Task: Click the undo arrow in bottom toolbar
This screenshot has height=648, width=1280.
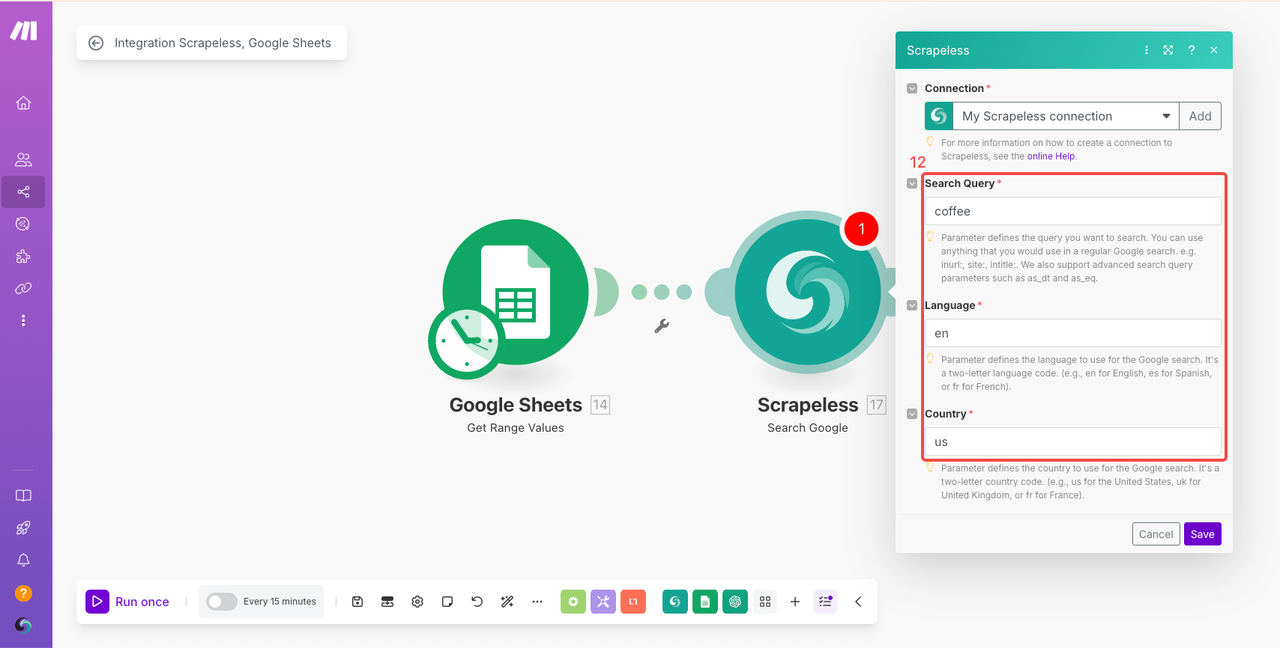Action: 477,602
